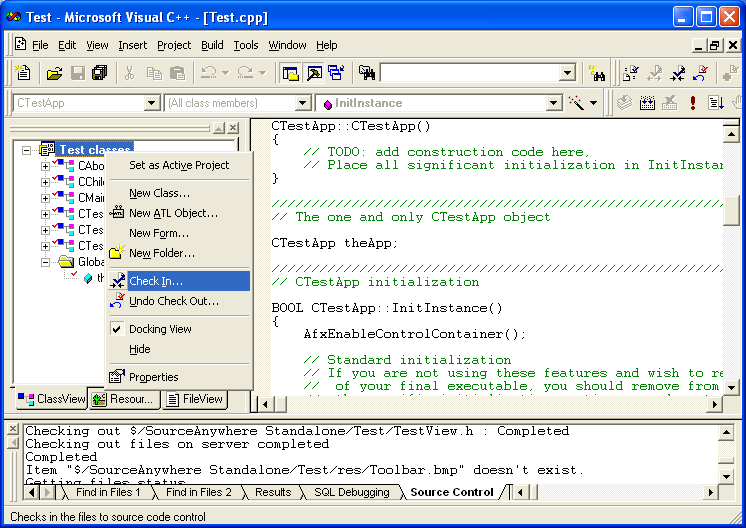The image size is (746, 528).
Task: Choose New ATL Object menu entry
Action: pos(179,213)
